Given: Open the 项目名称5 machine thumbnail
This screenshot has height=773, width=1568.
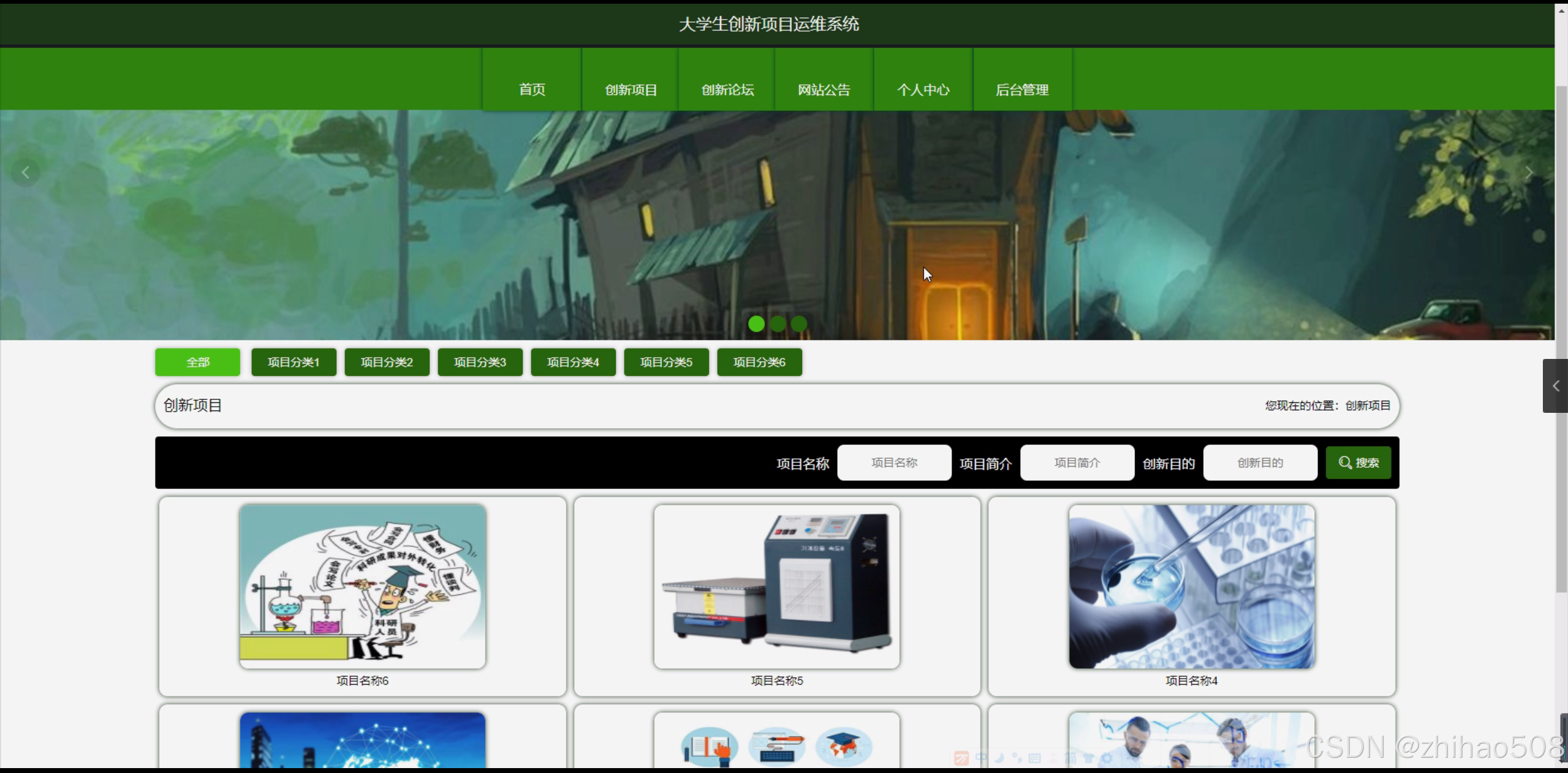Looking at the screenshot, I should coord(776,586).
